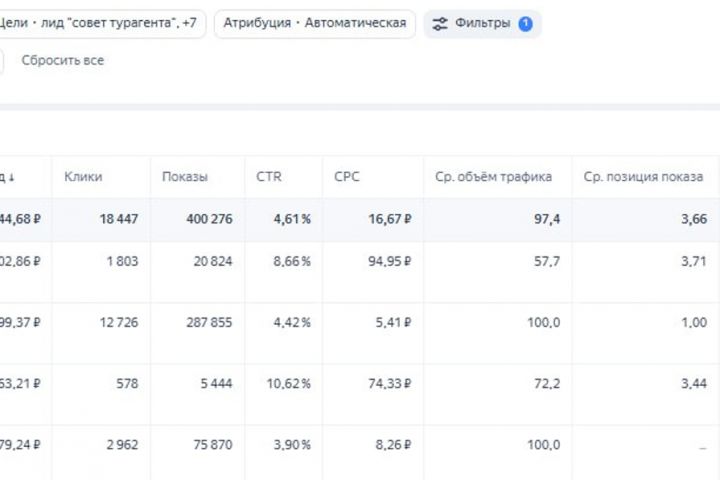
Task: Click the CTR cell showing 10,62 %
Action: (287, 383)
